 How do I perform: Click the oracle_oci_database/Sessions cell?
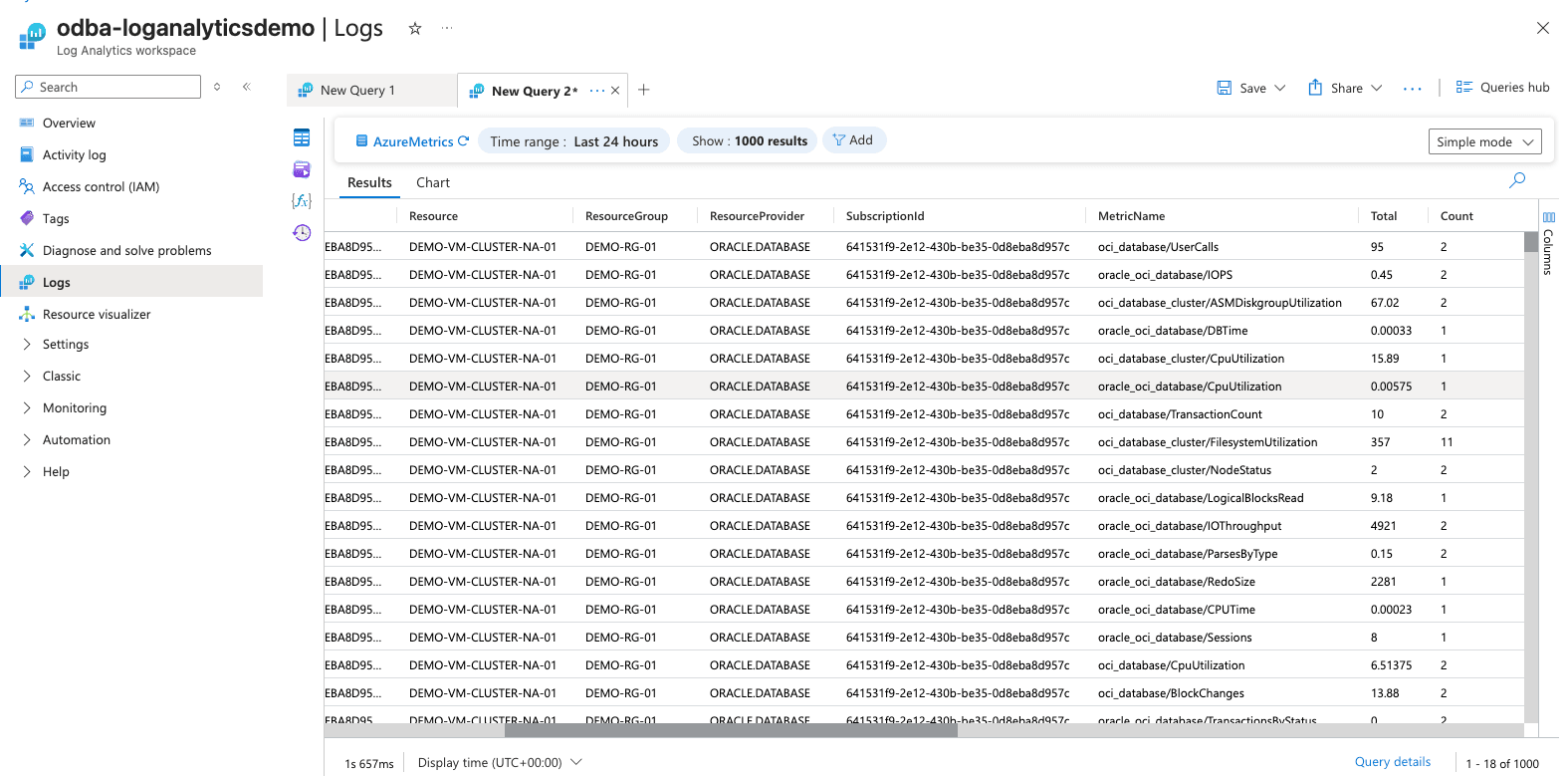pos(1175,638)
